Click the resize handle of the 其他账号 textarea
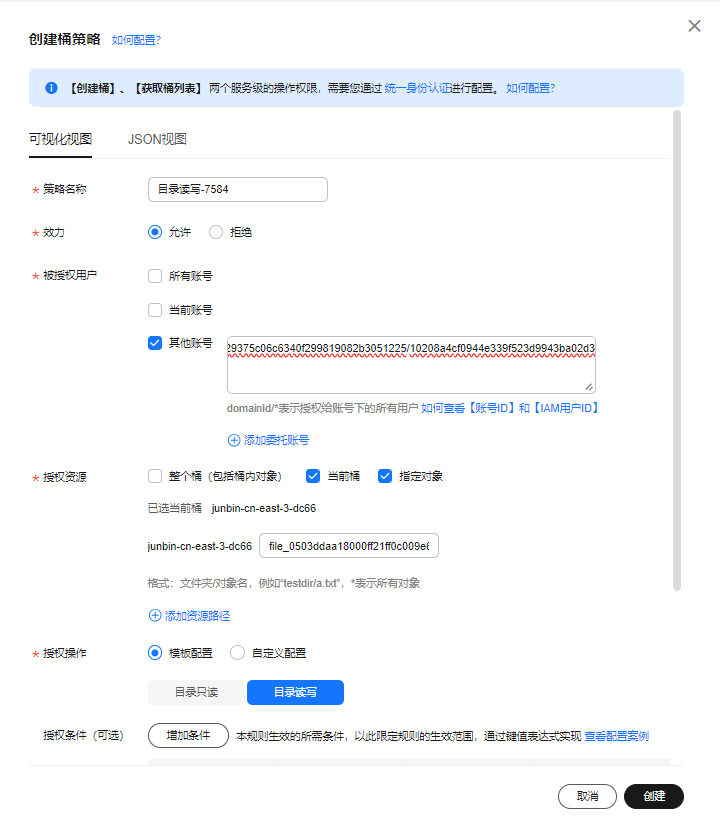Image resolution: width=720 pixels, height=838 pixels. (x=589, y=387)
